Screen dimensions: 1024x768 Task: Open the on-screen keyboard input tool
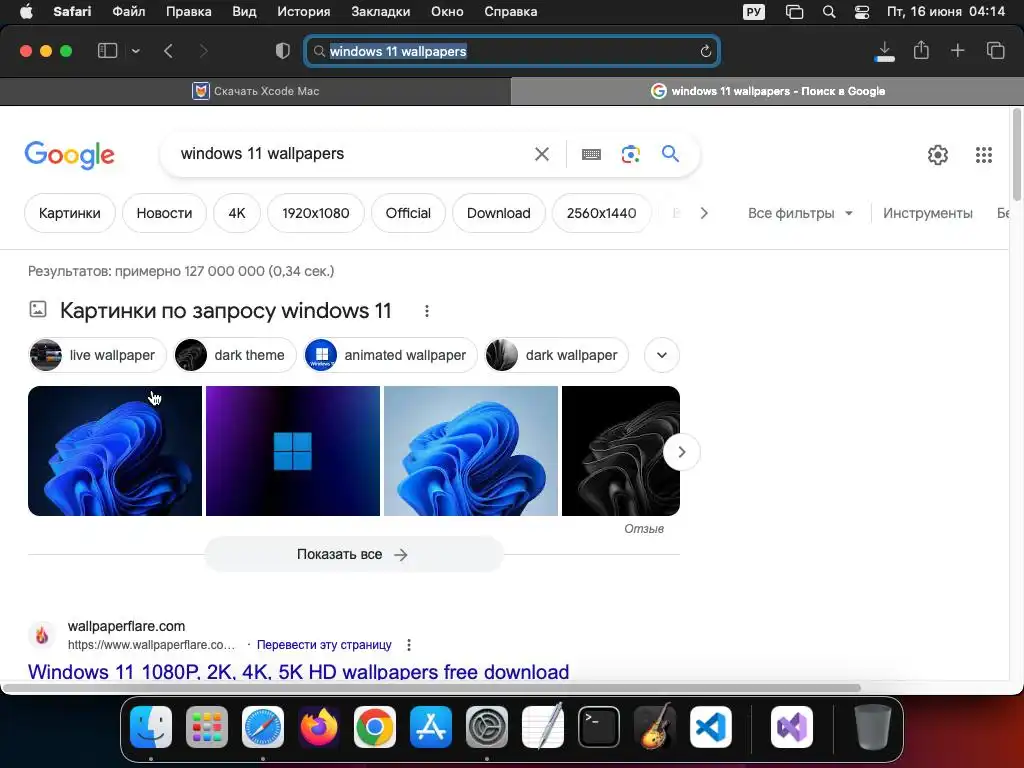pos(591,154)
